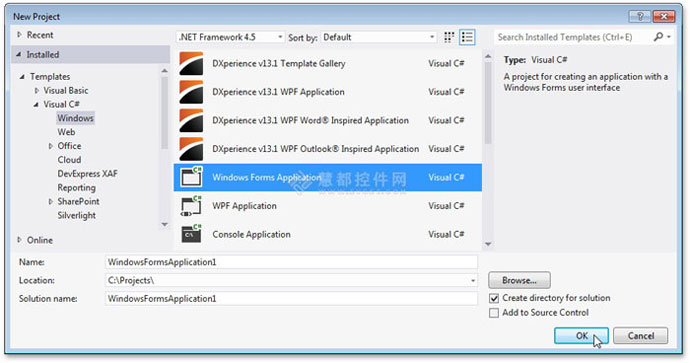Select the WPF Application template icon

[191, 206]
